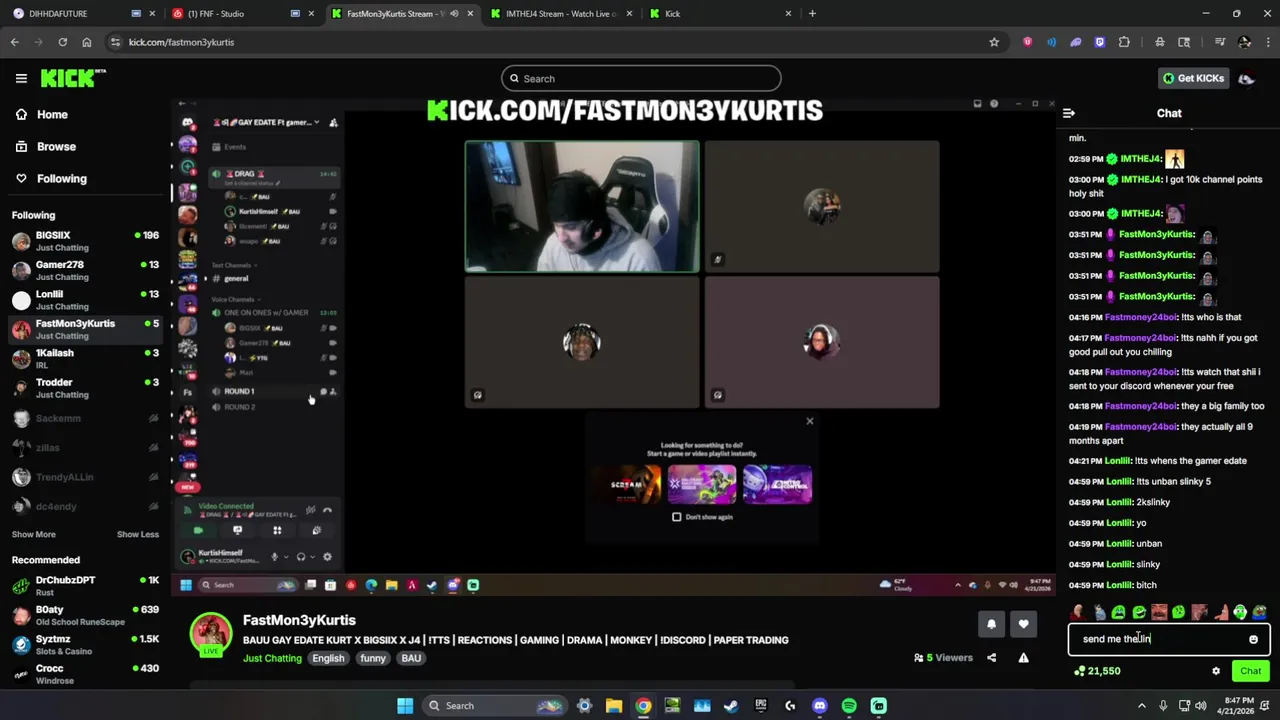Click the Get KICKs button

click(1193, 78)
